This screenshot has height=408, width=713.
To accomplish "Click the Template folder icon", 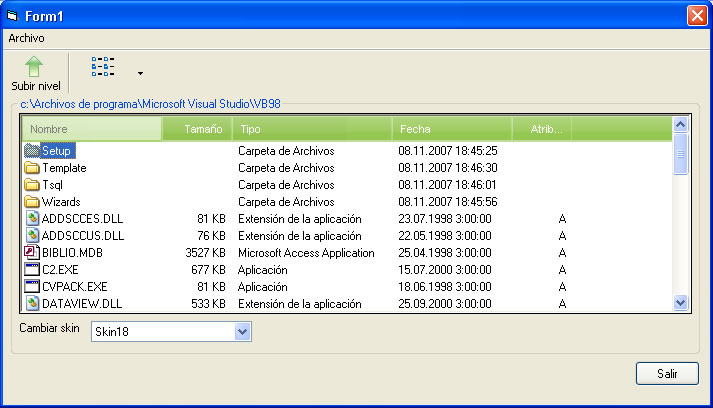I will pyautogui.click(x=31, y=168).
